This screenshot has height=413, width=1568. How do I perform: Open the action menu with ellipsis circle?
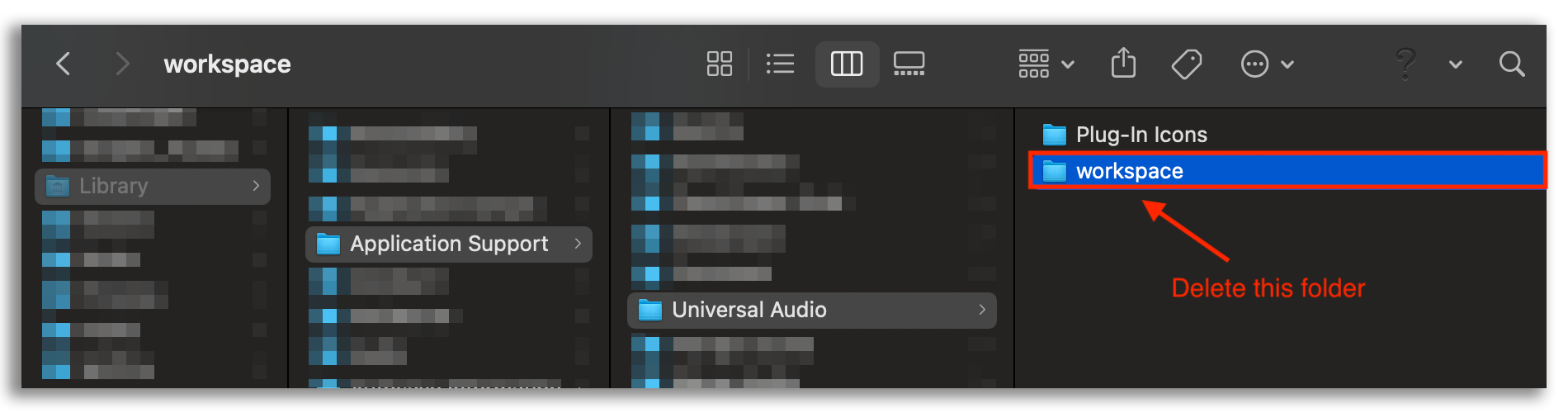[1267, 64]
